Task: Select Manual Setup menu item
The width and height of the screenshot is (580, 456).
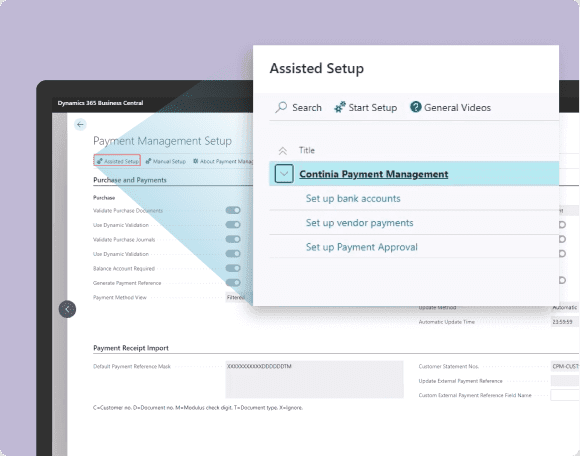Action: (x=166, y=161)
